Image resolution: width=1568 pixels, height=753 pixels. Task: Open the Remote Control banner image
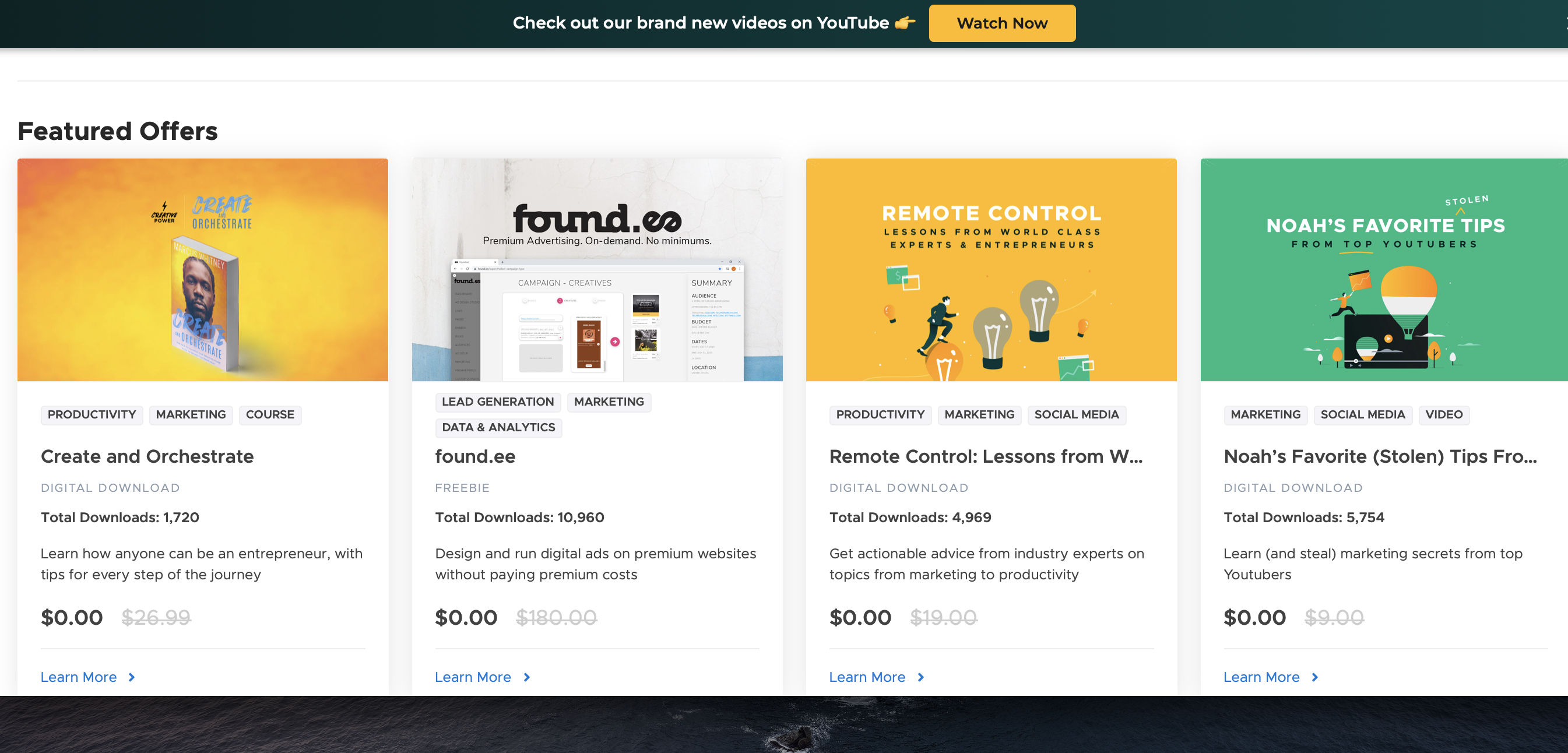pyautogui.click(x=991, y=270)
